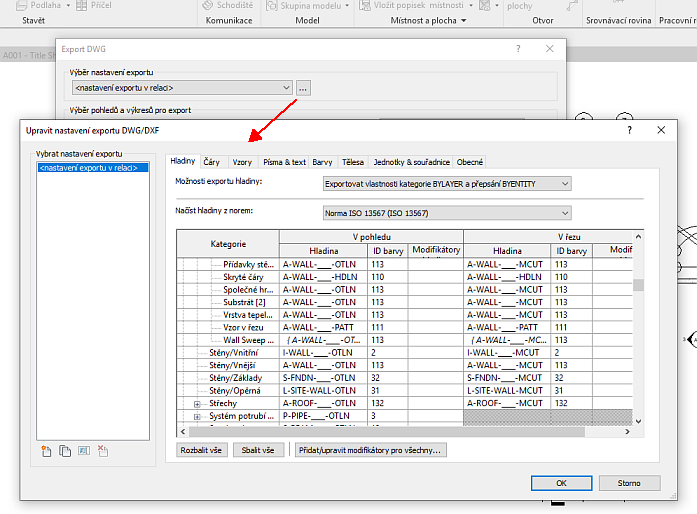Viewport: 697px width, 514px height.
Task: Cancel with the Storno button
Action: coord(629,483)
